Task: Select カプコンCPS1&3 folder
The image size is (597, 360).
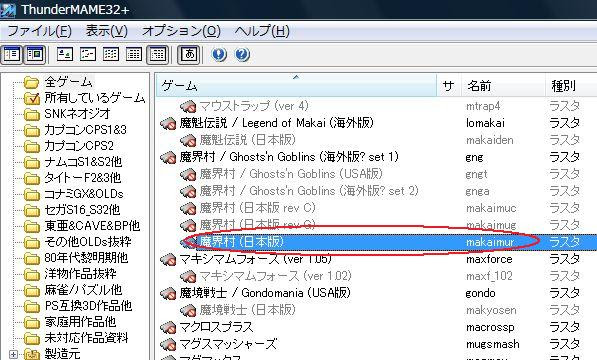Action: pyautogui.click(x=85, y=130)
